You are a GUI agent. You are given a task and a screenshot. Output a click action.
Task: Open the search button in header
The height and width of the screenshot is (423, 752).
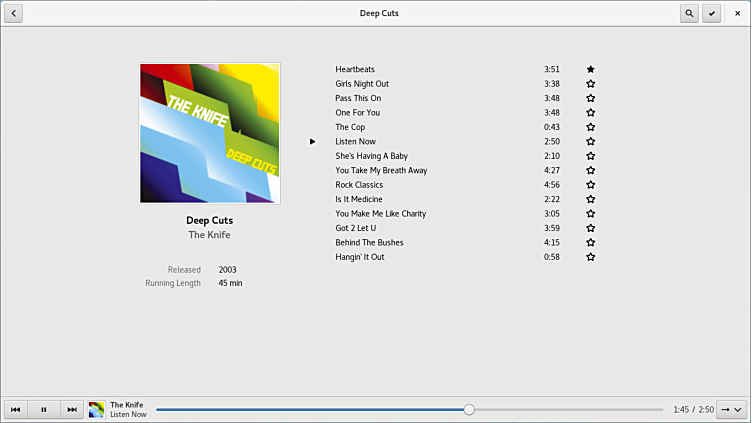click(x=689, y=13)
